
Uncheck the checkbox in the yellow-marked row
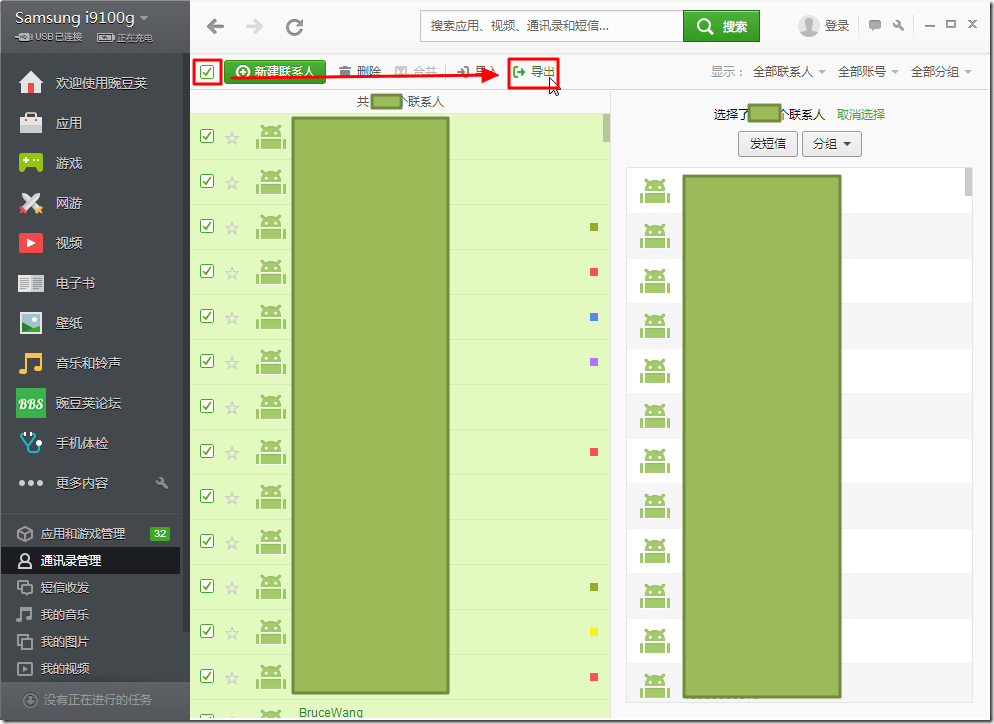(207, 631)
